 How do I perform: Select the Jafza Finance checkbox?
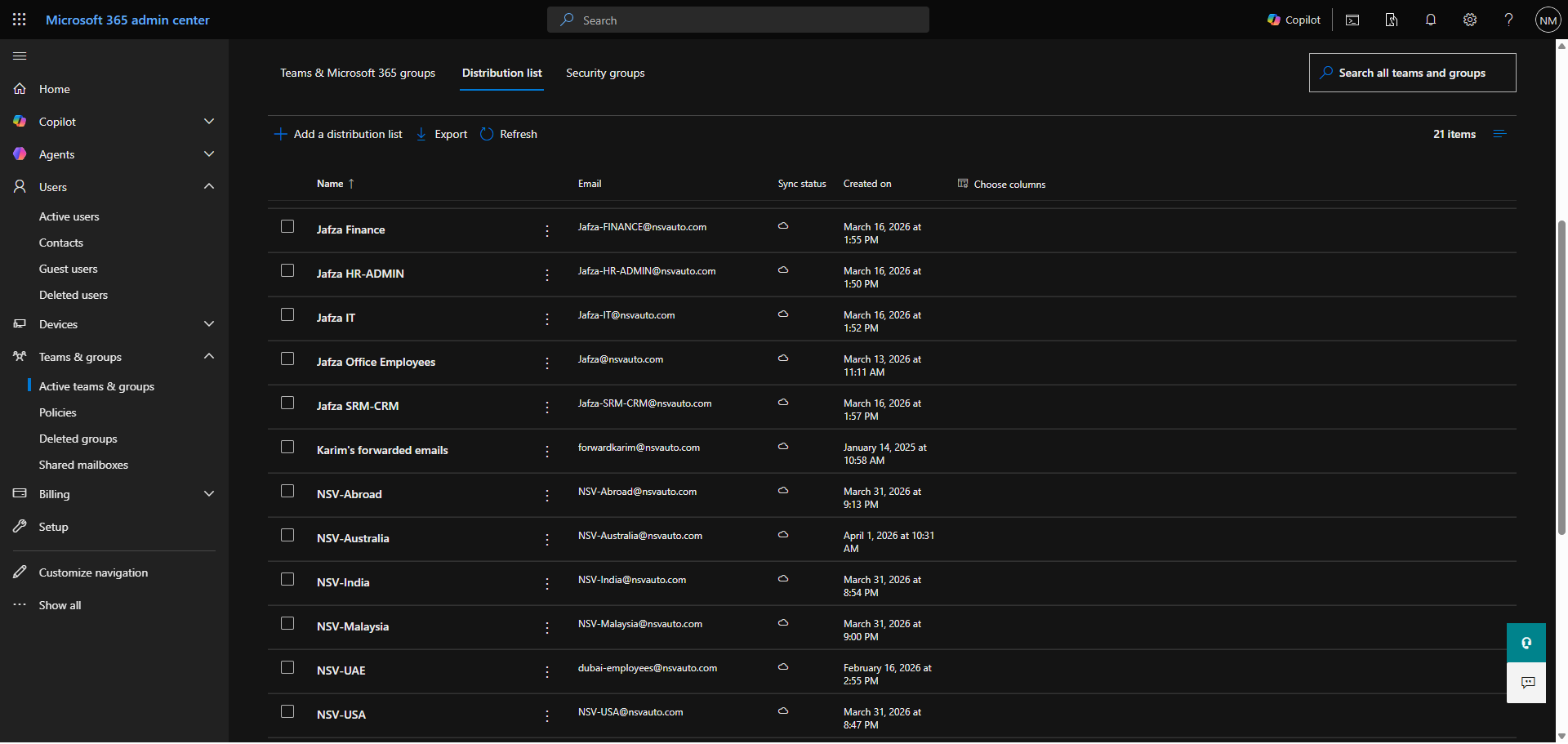pos(287,226)
